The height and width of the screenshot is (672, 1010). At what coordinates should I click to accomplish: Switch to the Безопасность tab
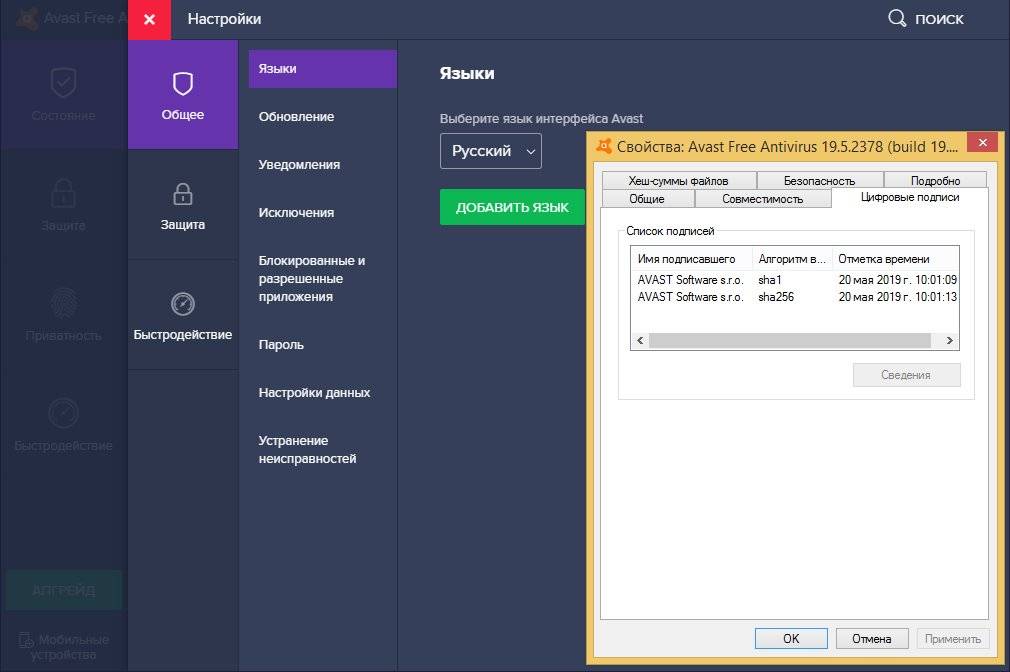pos(819,180)
